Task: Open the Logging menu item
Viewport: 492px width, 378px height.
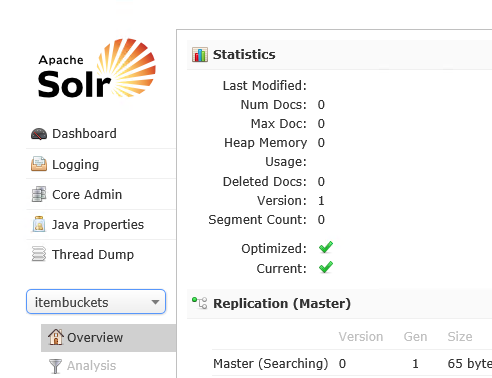Action: [x=101, y=164]
